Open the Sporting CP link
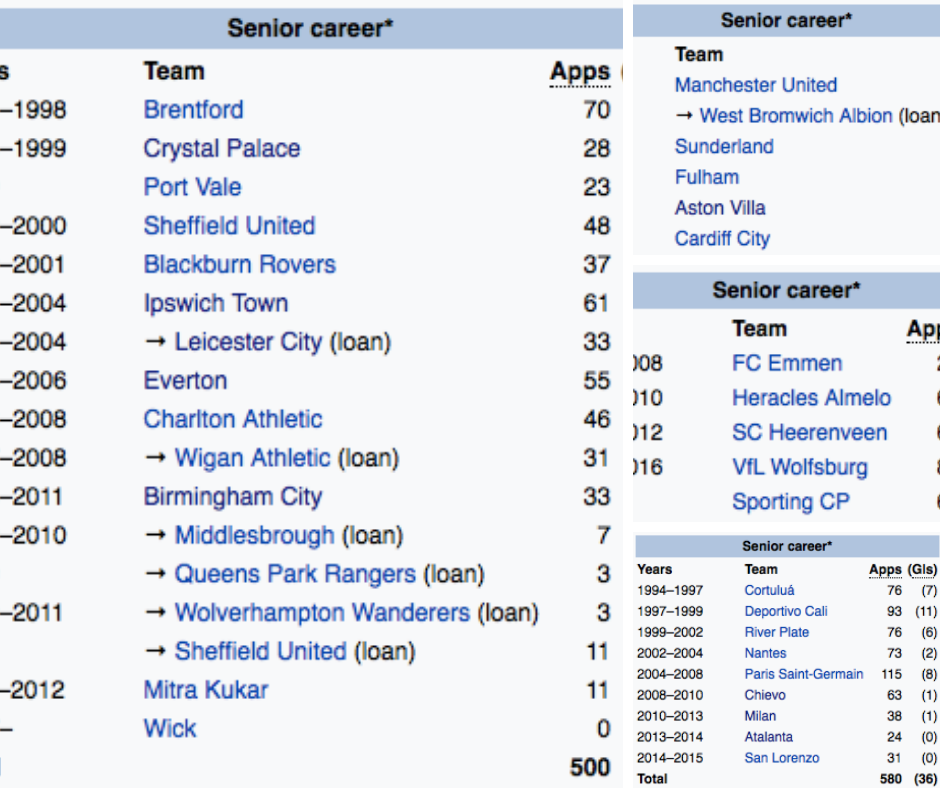940x788 pixels. 791,502
